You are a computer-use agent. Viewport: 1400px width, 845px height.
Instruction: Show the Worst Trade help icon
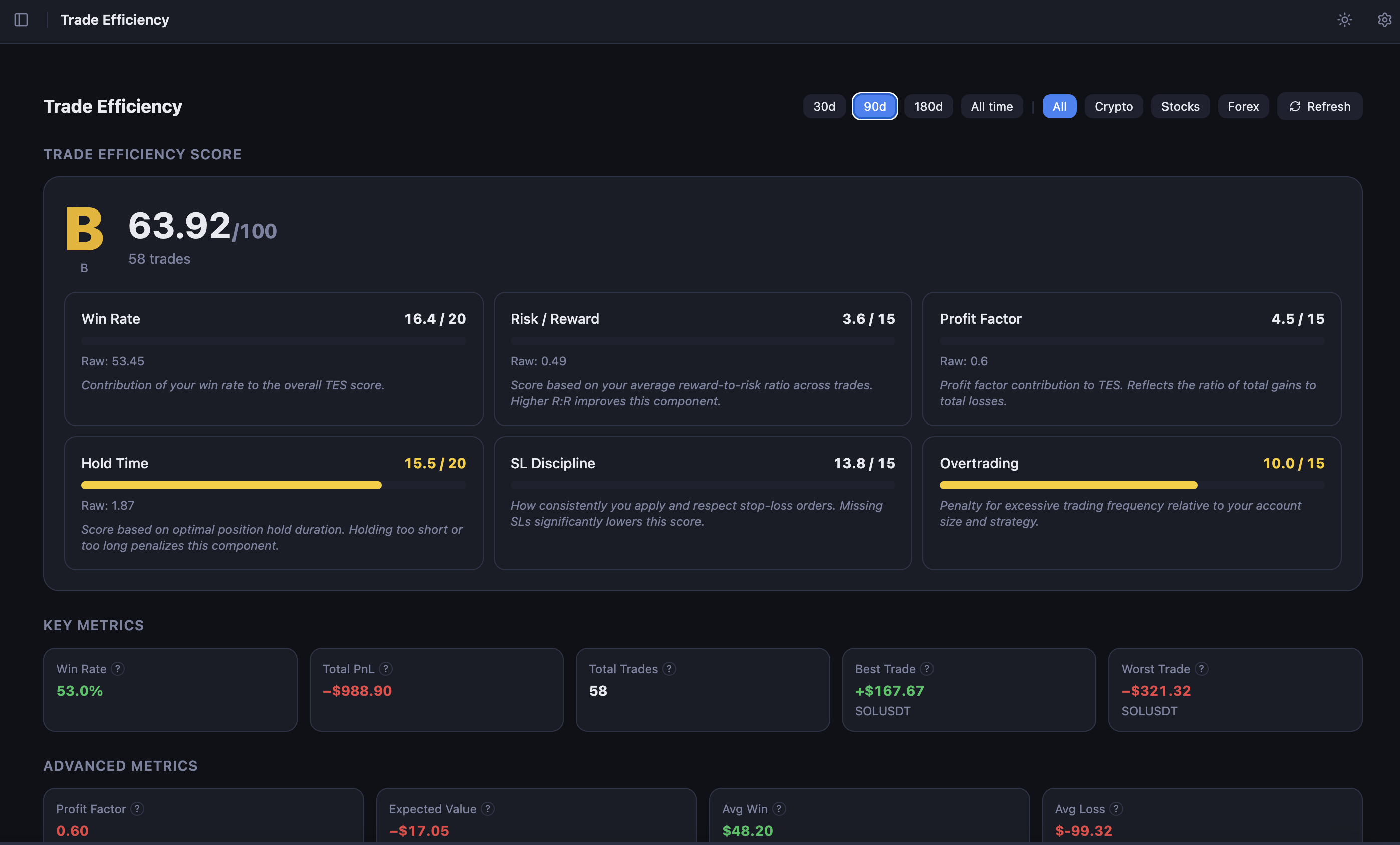(x=1202, y=669)
